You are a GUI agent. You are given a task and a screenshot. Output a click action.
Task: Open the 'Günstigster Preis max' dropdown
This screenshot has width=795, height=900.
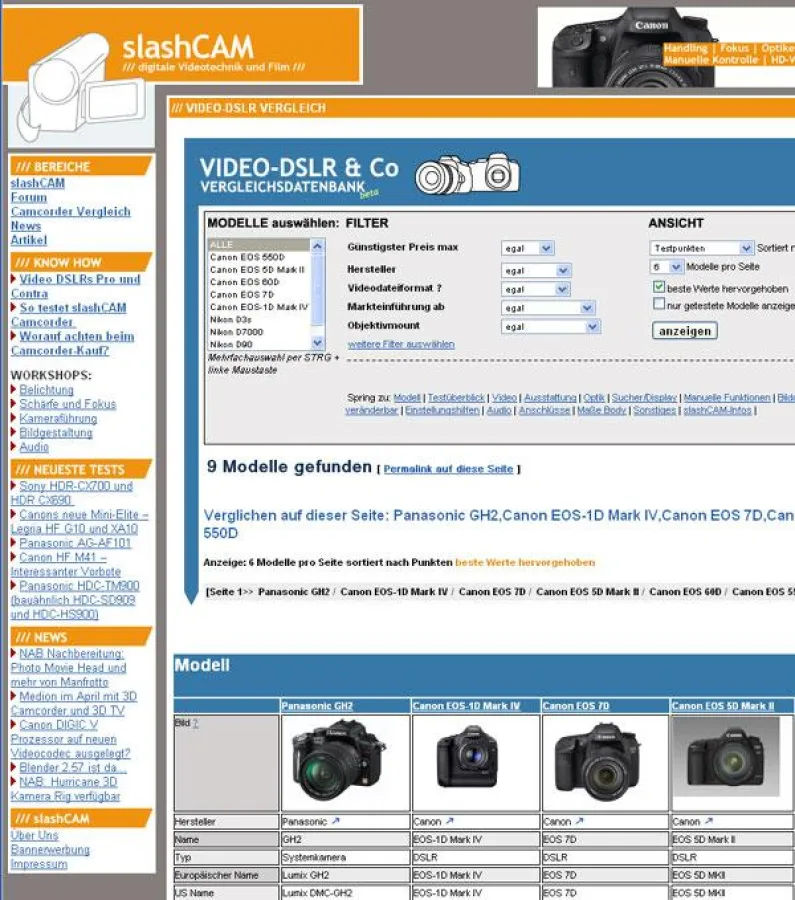tap(527, 248)
